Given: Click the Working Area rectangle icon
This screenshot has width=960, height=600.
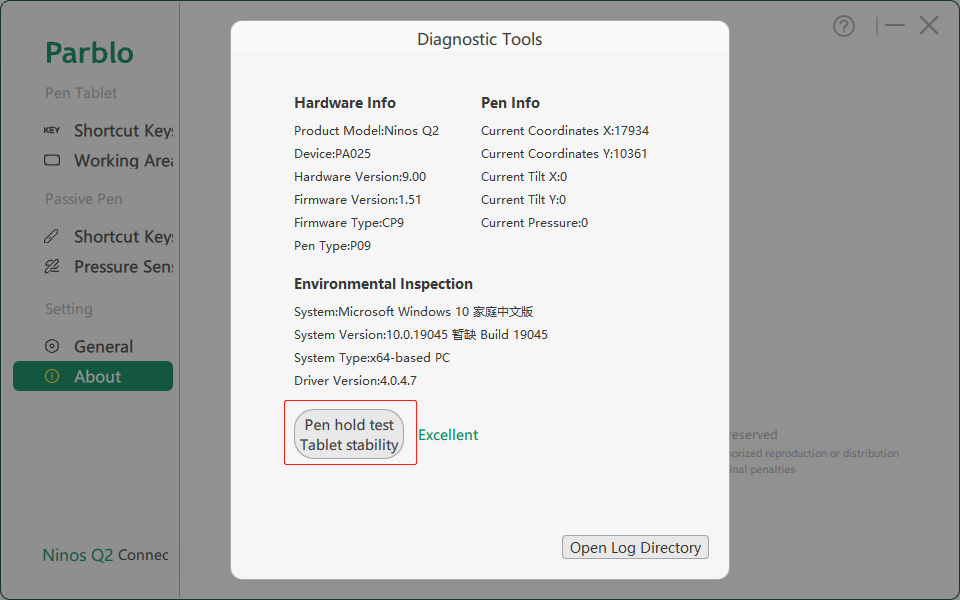Looking at the screenshot, I should [x=52, y=160].
